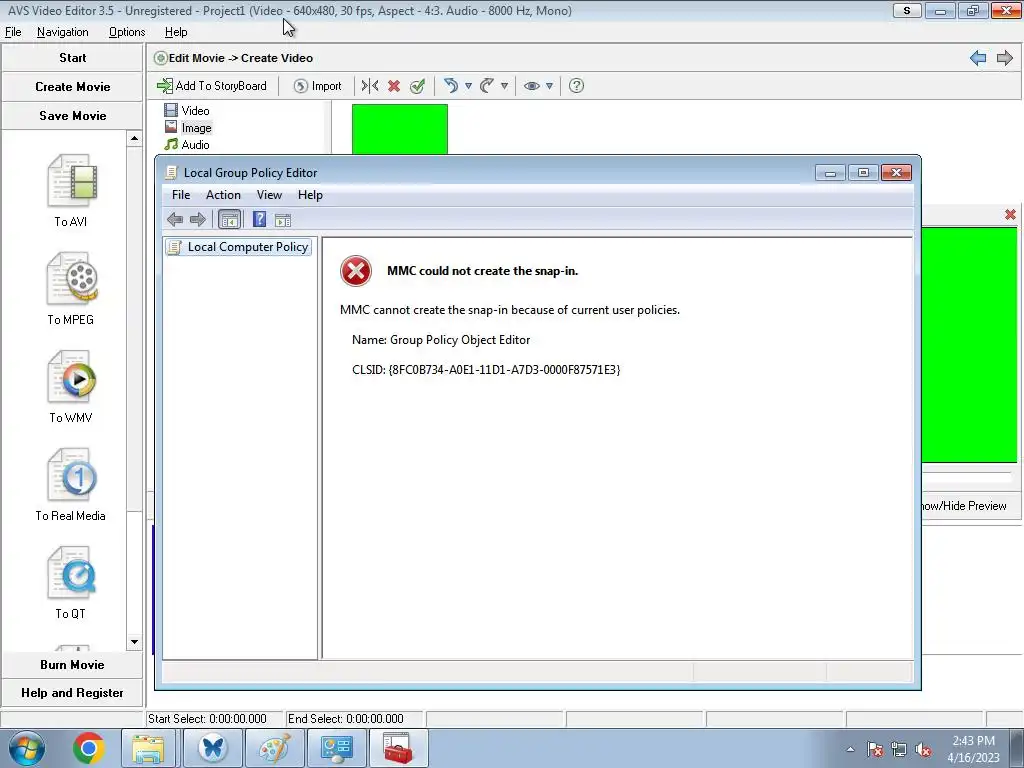This screenshot has width=1024, height=768.
Task: Click the blue Help icon in Group Policy toolbar
Action: tap(259, 219)
